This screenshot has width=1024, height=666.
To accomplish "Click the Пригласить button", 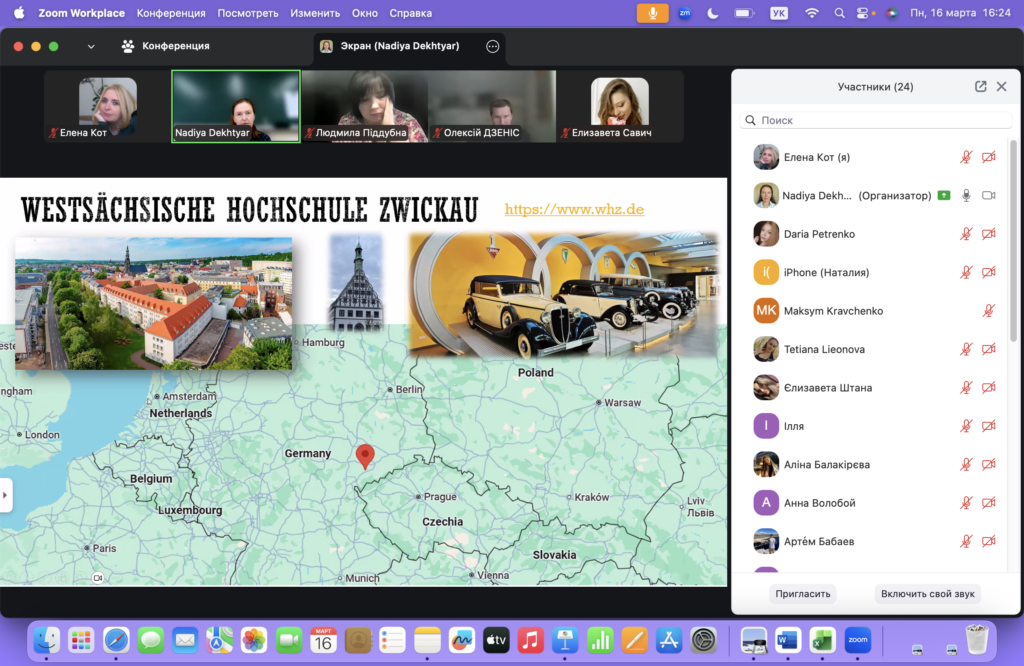I will pos(803,593).
